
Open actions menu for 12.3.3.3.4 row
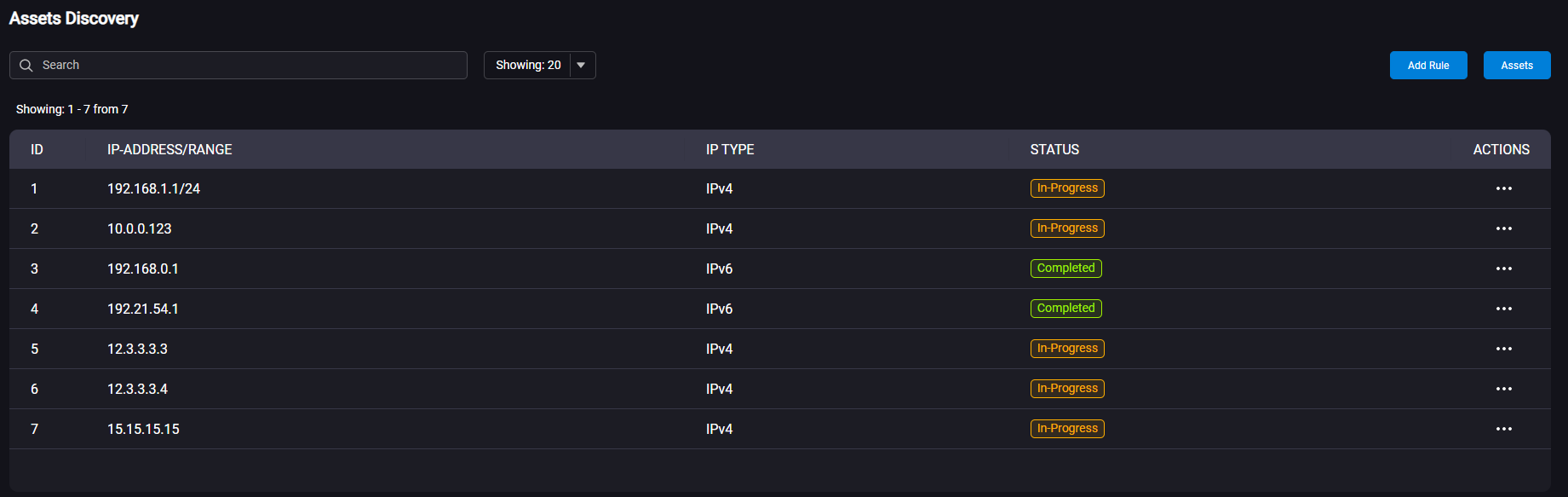(x=1503, y=389)
